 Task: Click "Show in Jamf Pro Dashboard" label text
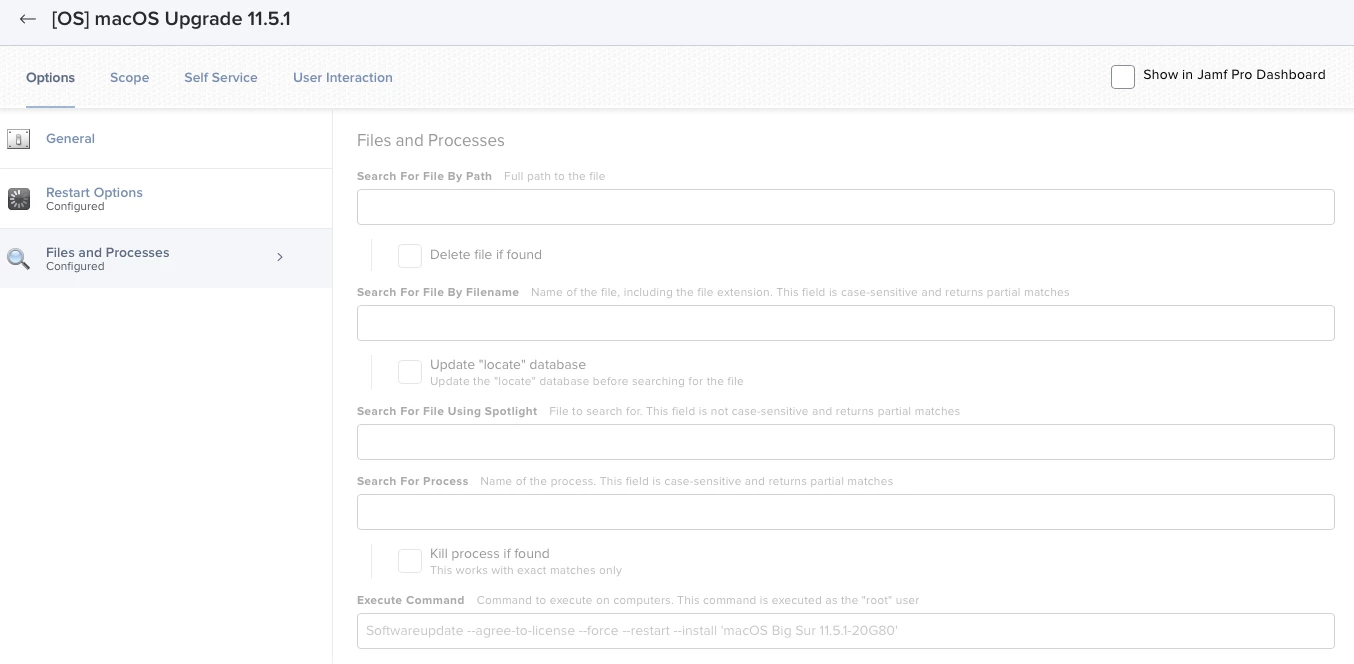[1234, 74]
